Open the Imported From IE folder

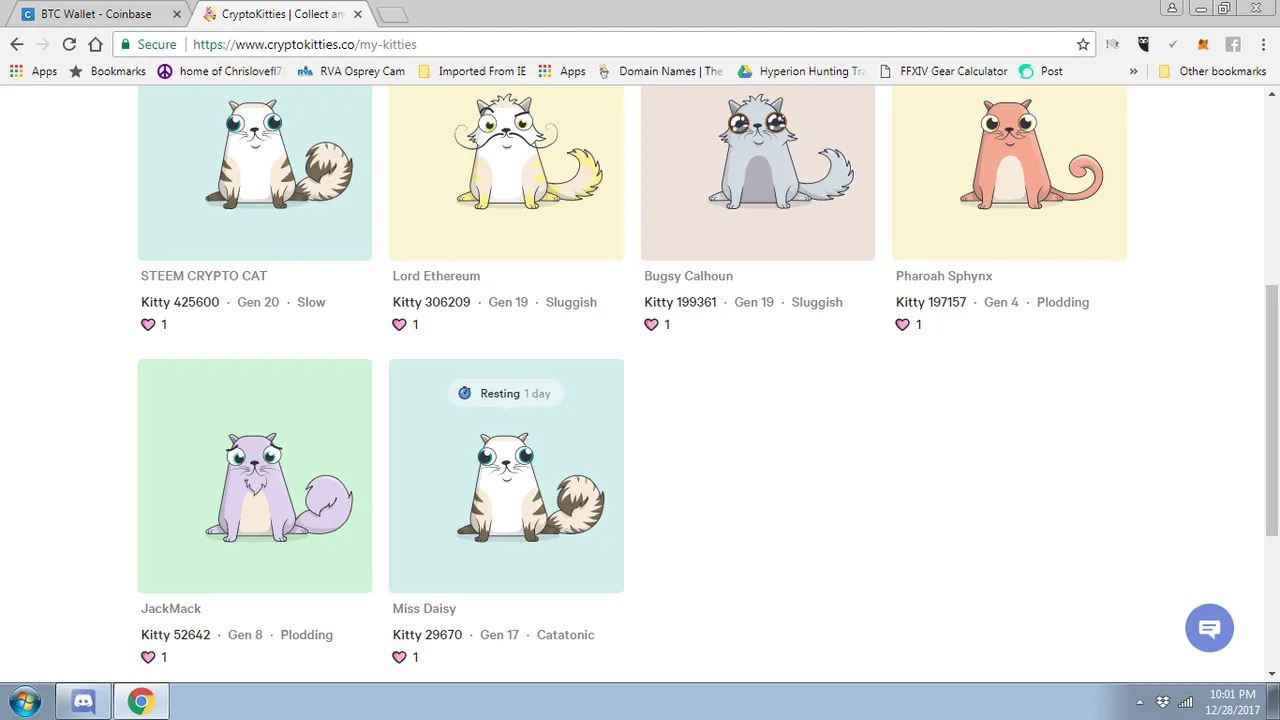472,71
